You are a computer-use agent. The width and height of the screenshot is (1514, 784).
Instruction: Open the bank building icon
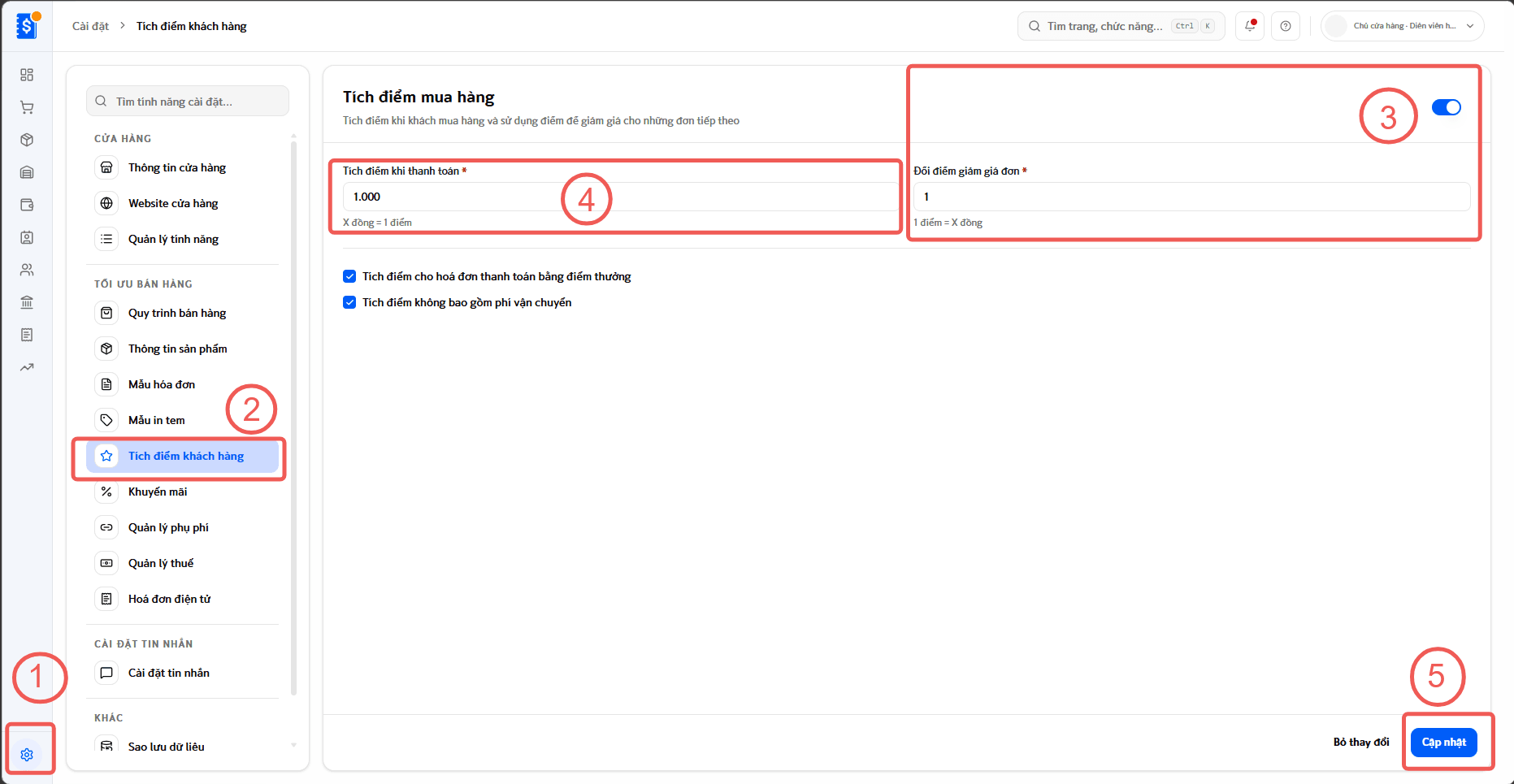(27, 302)
